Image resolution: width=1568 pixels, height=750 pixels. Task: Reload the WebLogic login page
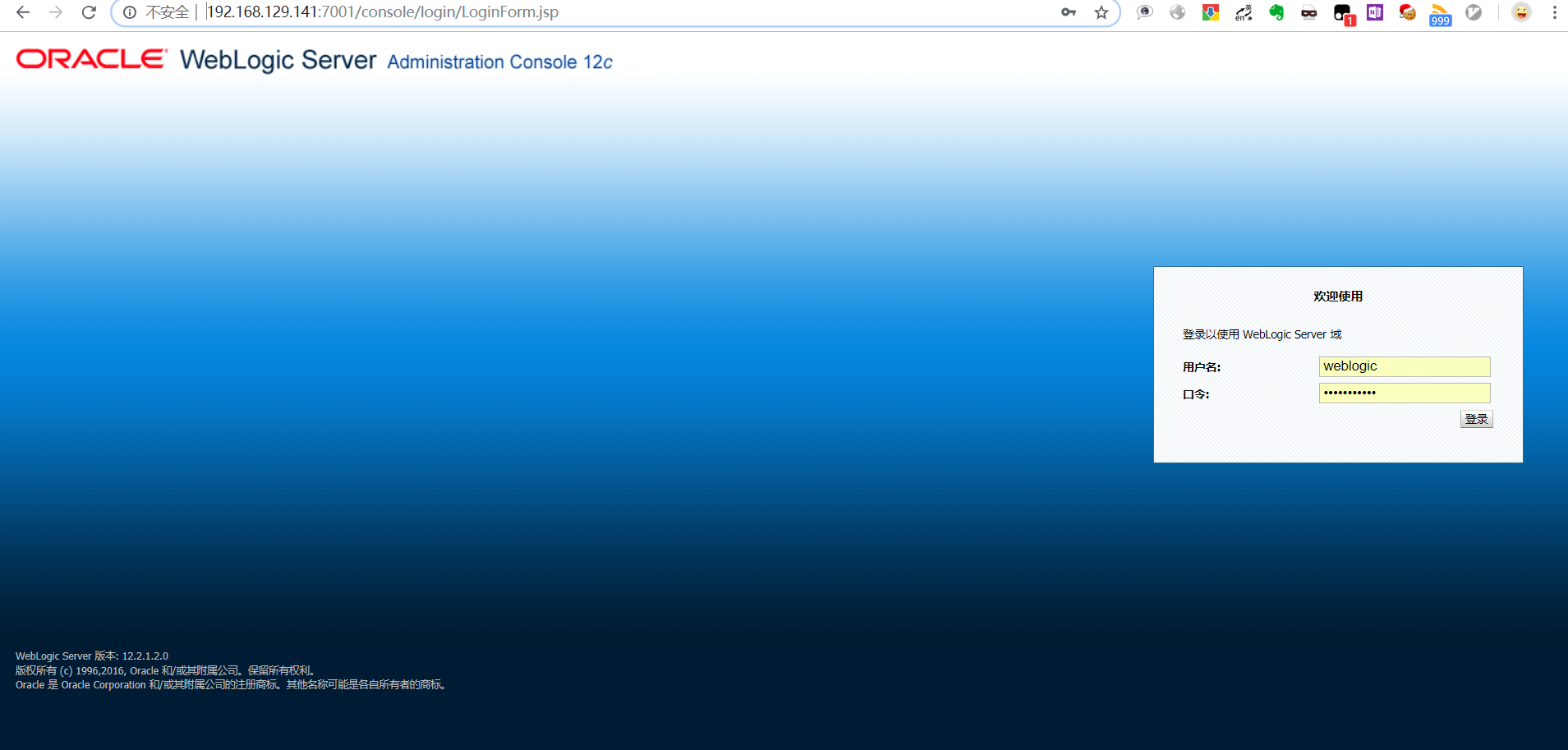click(89, 12)
